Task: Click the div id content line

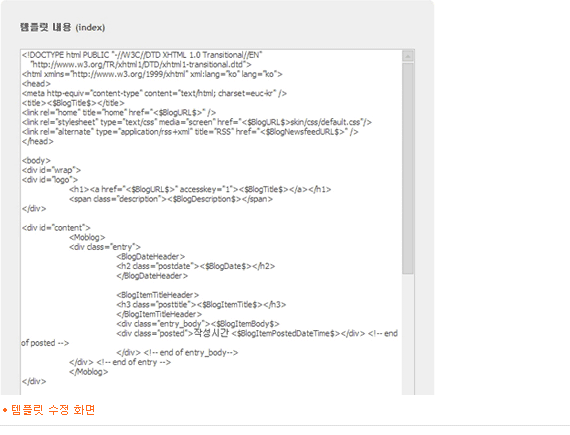Action: pyautogui.click(x=56, y=228)
